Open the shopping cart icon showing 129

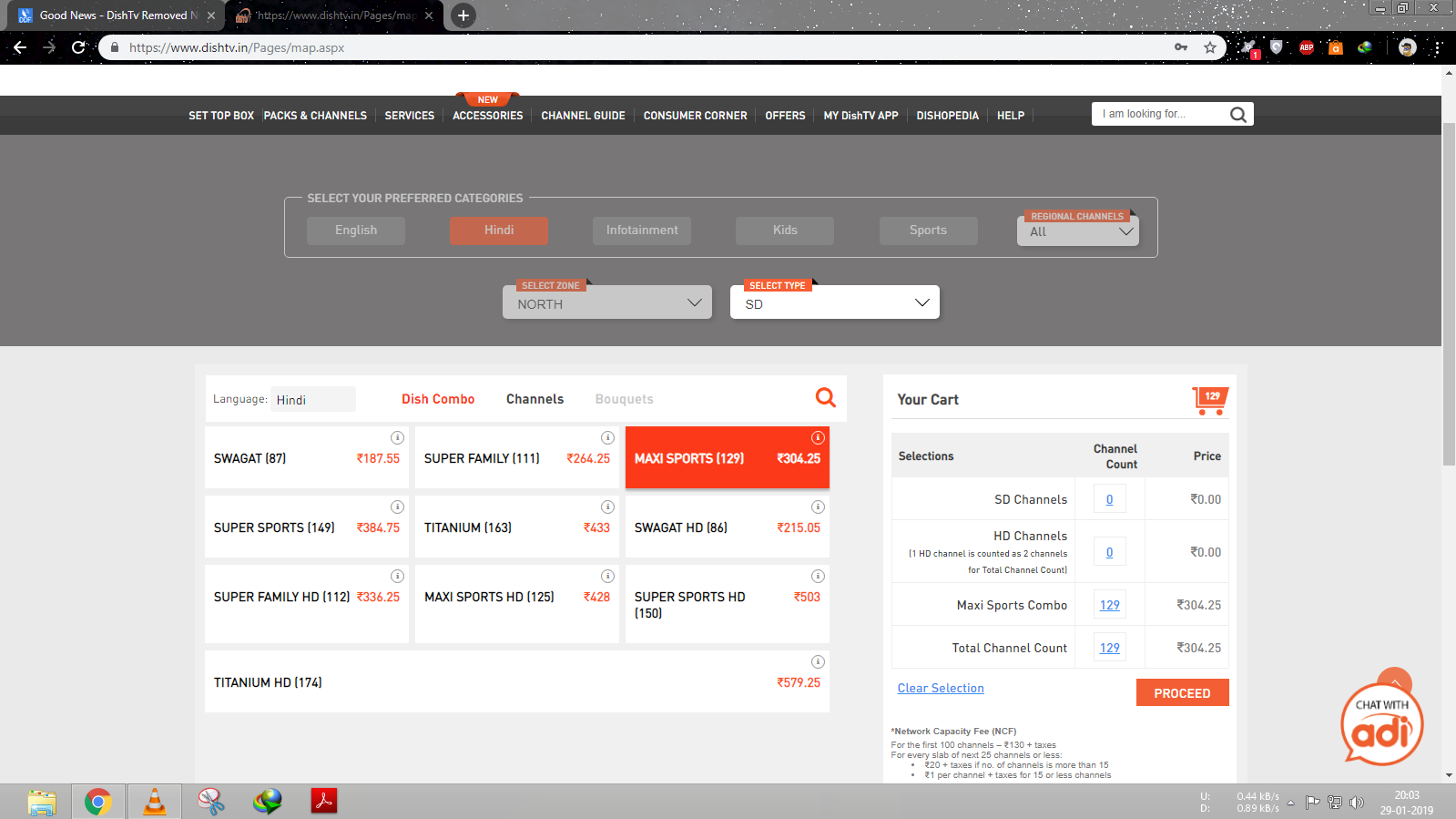1210,400
